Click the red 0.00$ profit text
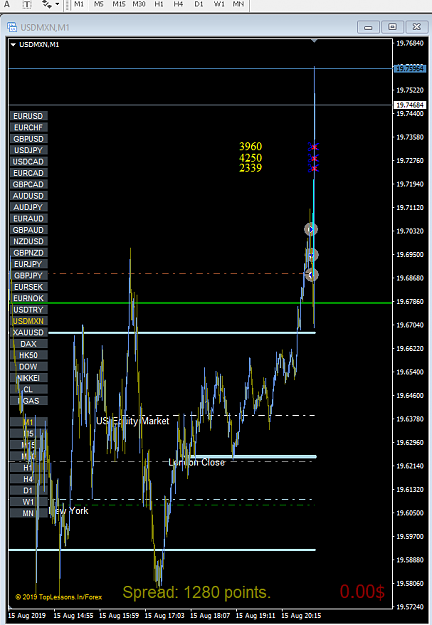 (362, 591)
